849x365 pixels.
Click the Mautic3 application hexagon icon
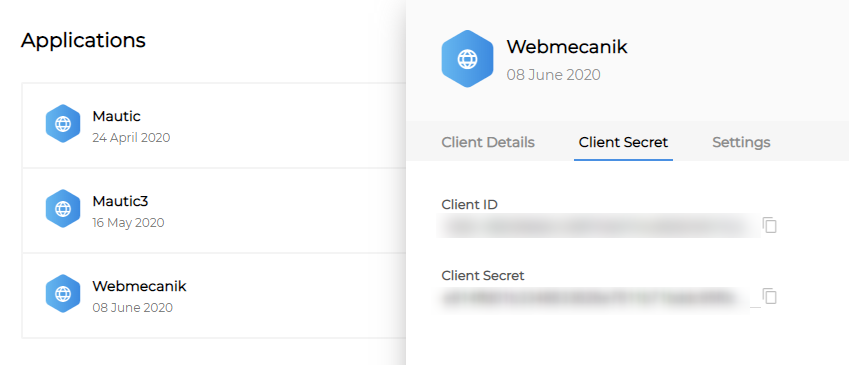point(63,208)
